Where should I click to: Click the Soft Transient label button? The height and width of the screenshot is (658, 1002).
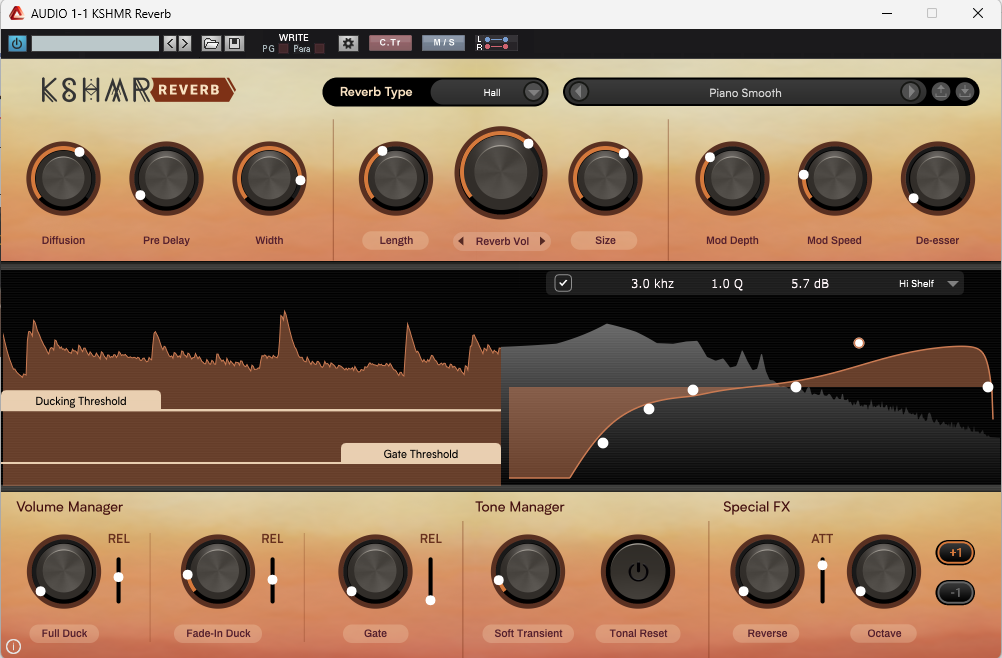(x=528, y=633)
